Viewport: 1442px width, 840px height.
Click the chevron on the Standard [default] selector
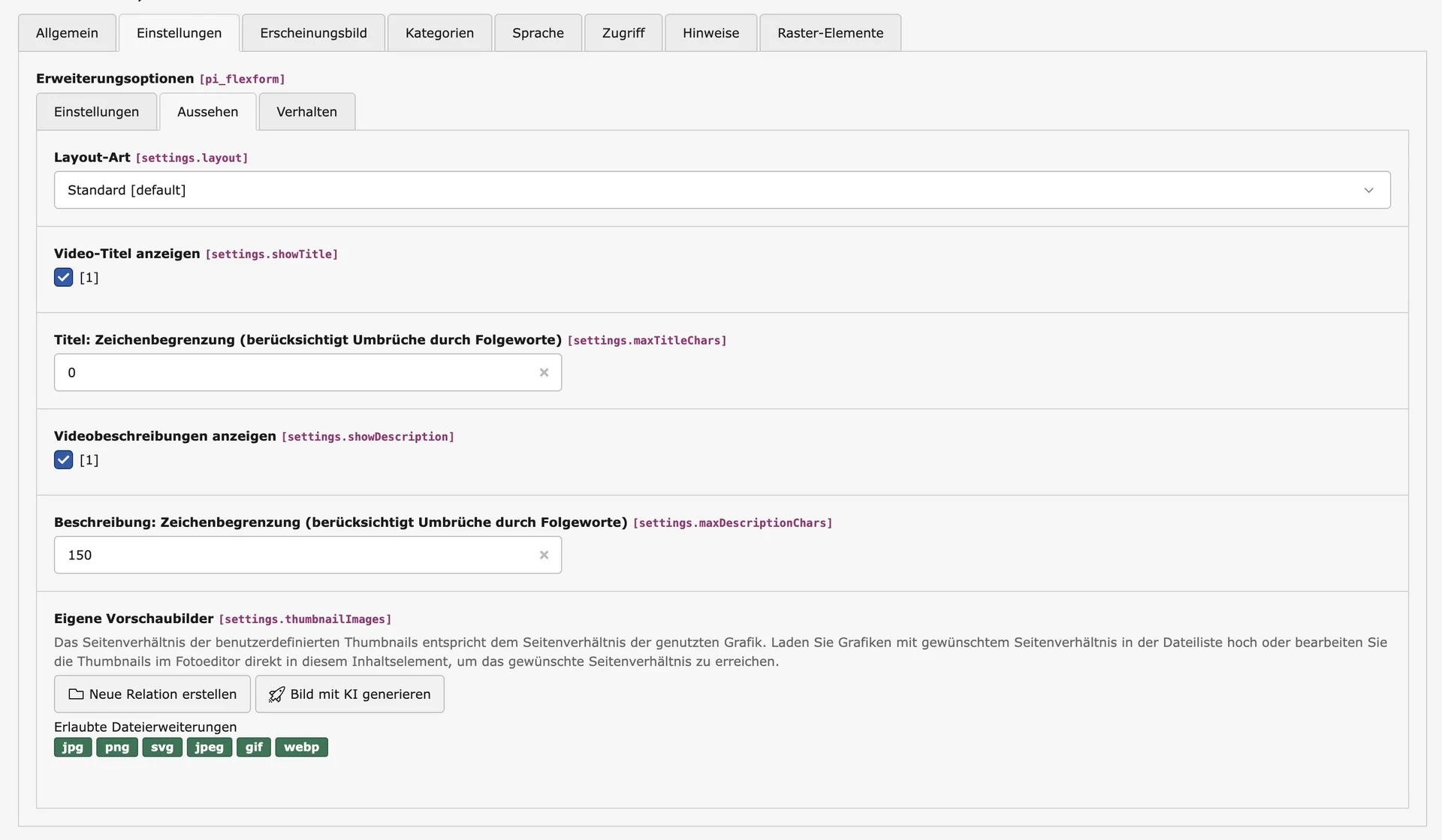1368,190
